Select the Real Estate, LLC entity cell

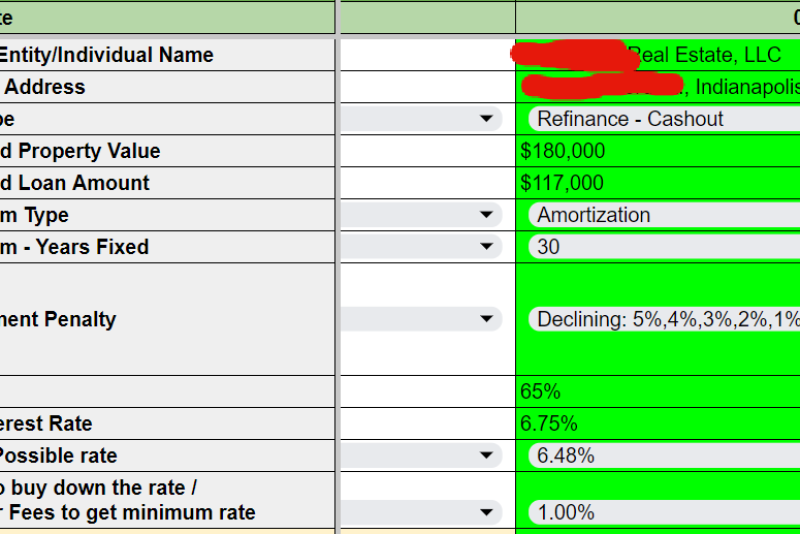[x=700, y=55]
